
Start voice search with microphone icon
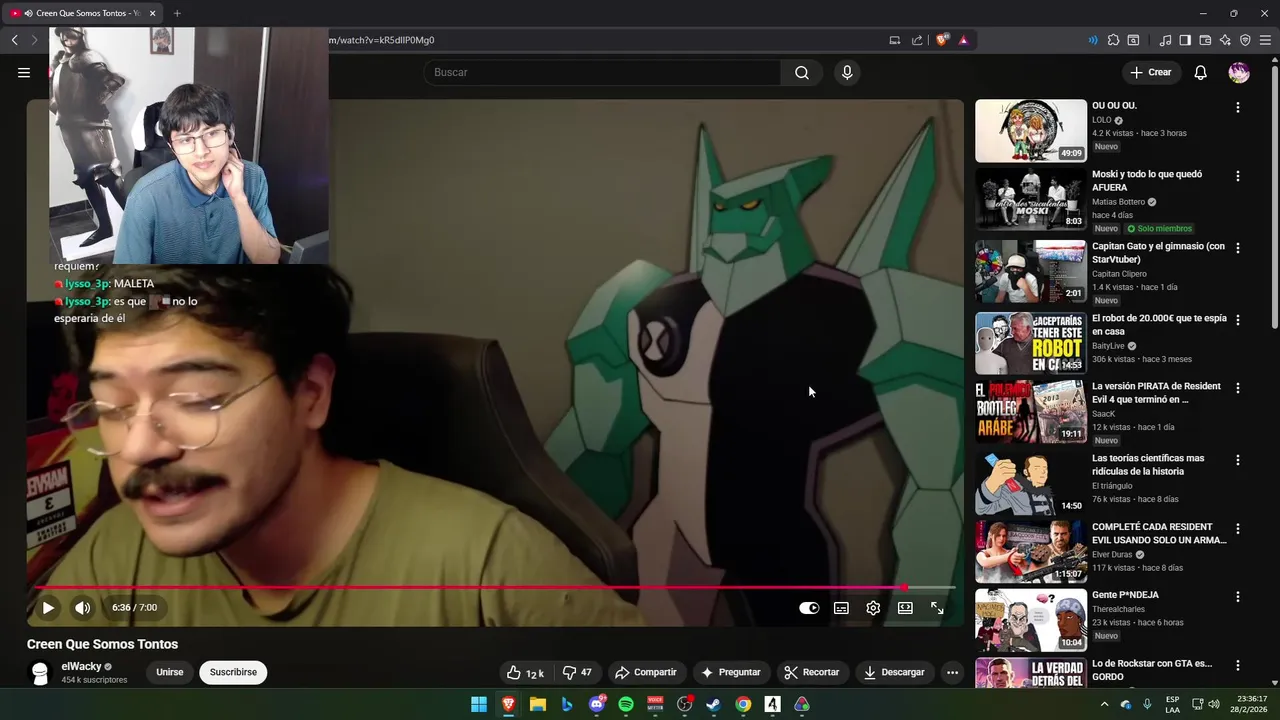847,72
